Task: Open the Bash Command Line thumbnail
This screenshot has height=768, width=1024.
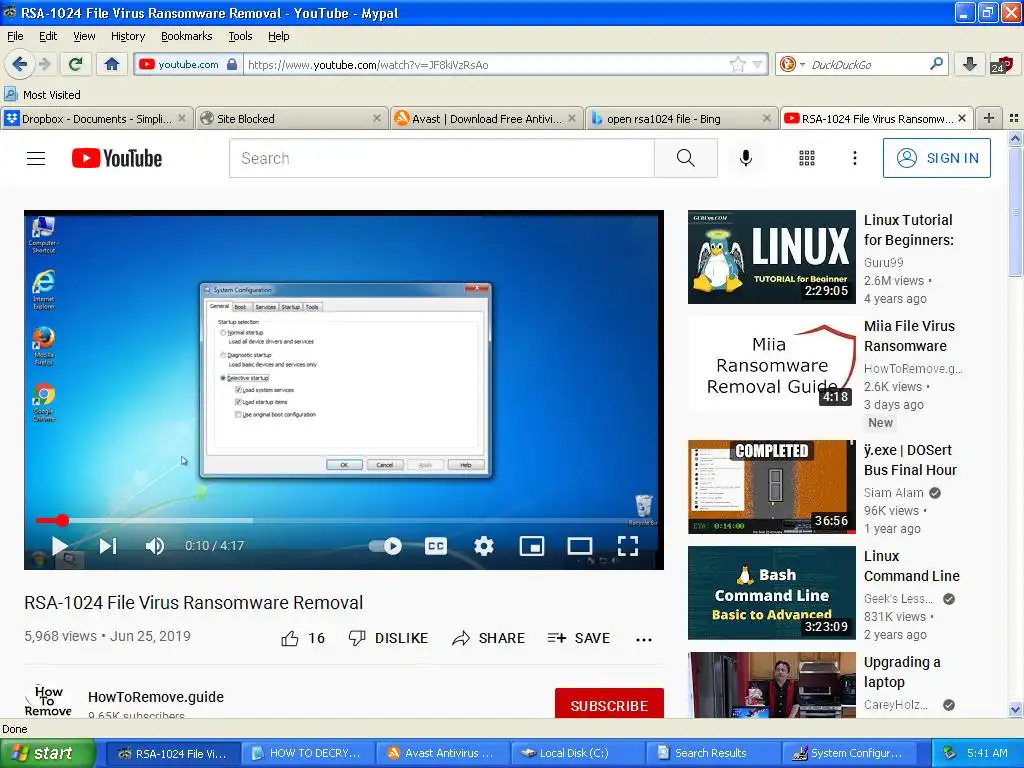Action: click(771, 593)
